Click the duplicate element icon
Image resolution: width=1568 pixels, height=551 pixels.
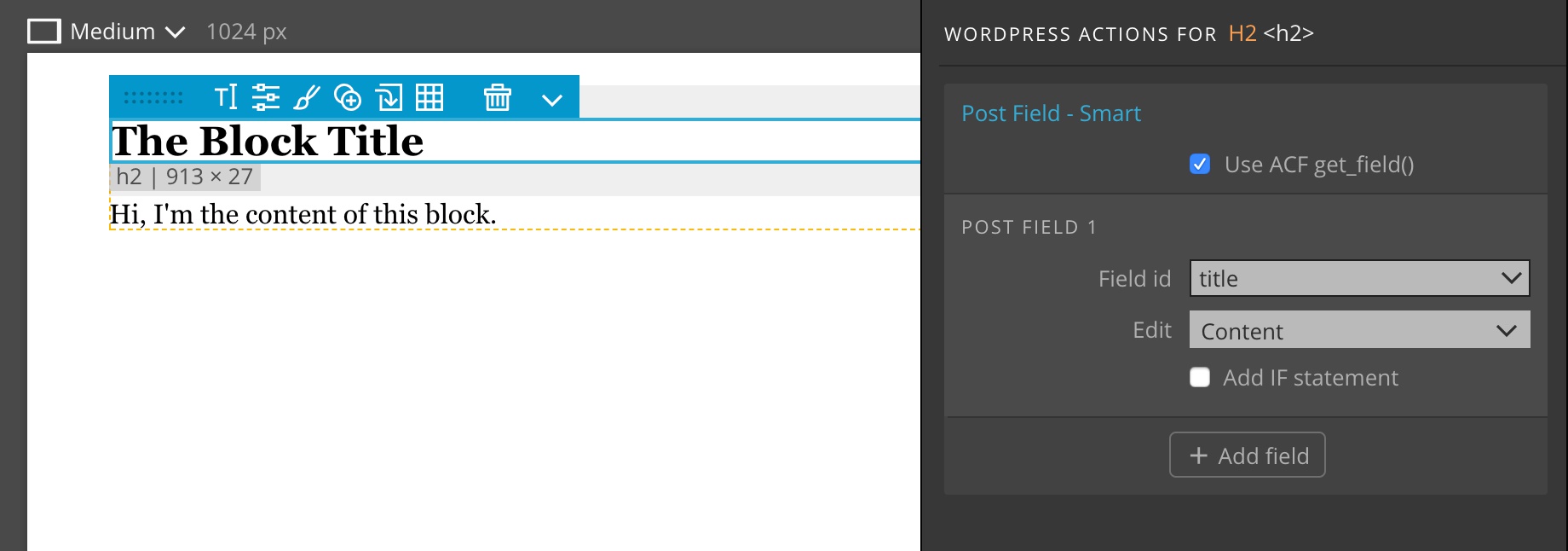click(x=348, y=97)
